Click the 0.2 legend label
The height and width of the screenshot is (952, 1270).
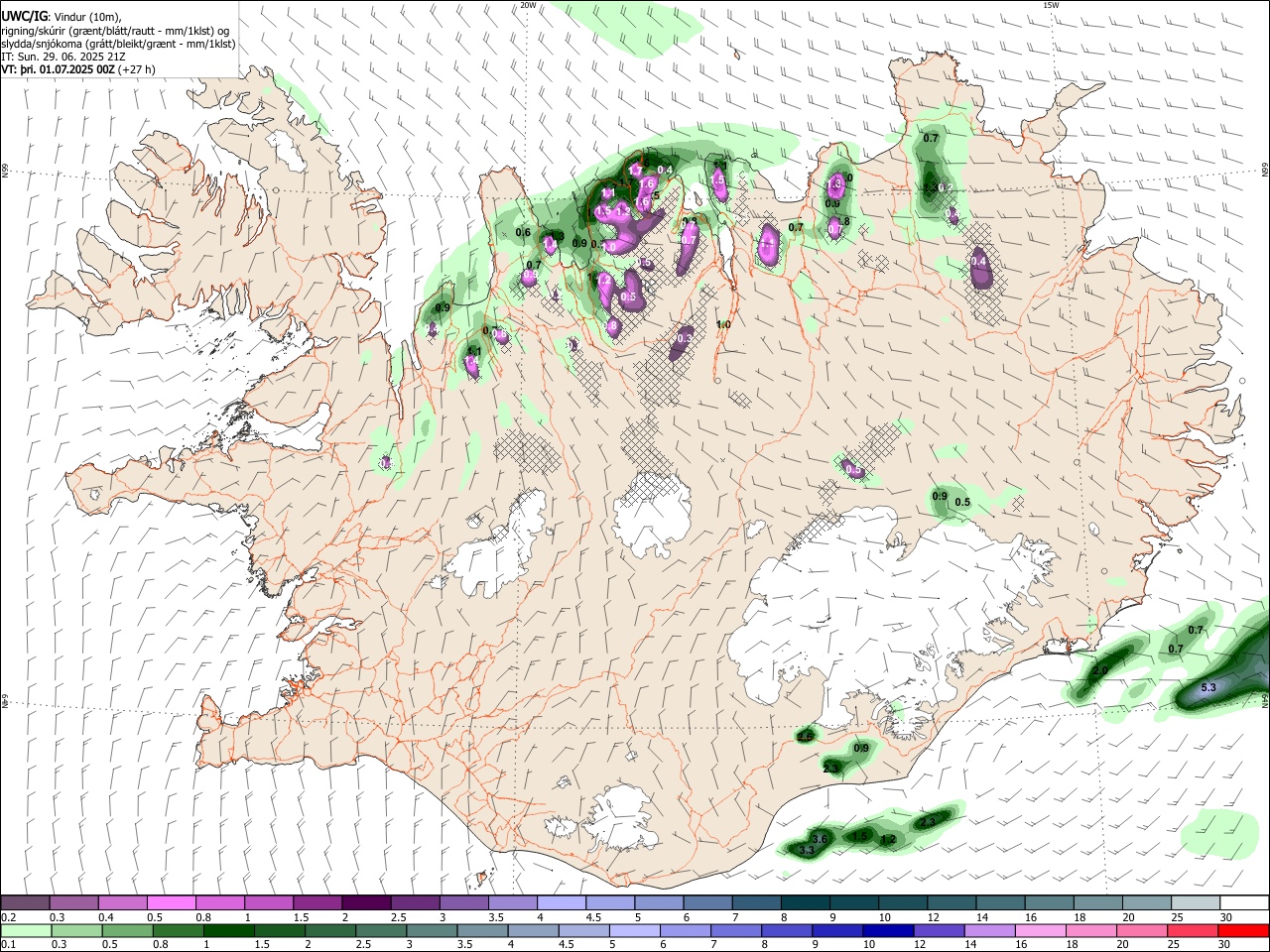8,917
